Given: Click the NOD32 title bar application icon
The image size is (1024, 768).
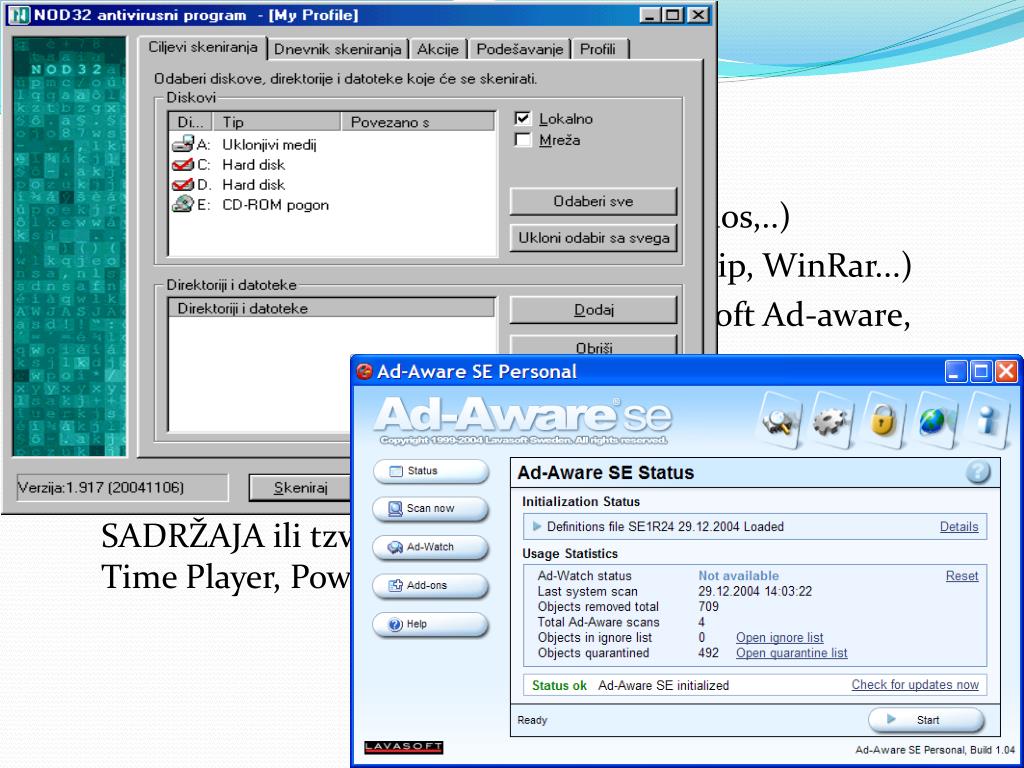Looking at the screenshot, I should [x=18, y=15].
